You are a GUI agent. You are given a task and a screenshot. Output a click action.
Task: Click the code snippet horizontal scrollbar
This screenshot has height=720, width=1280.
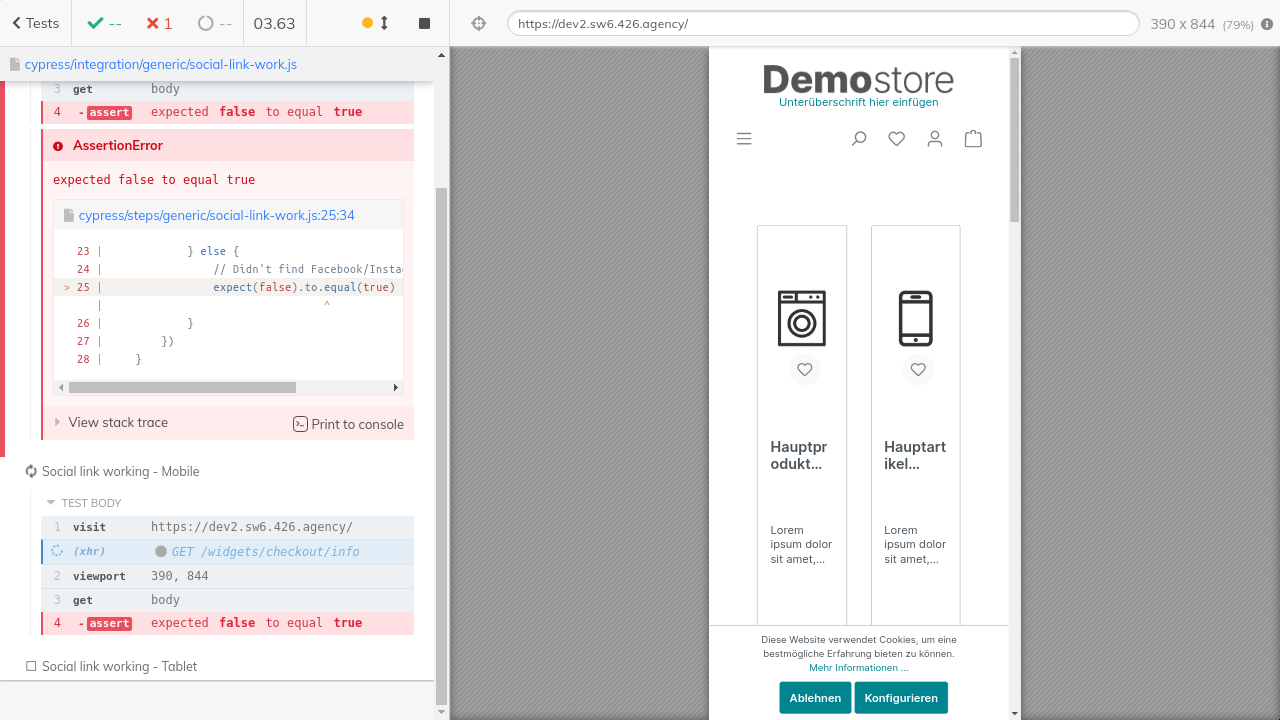(x=182, y=388)
